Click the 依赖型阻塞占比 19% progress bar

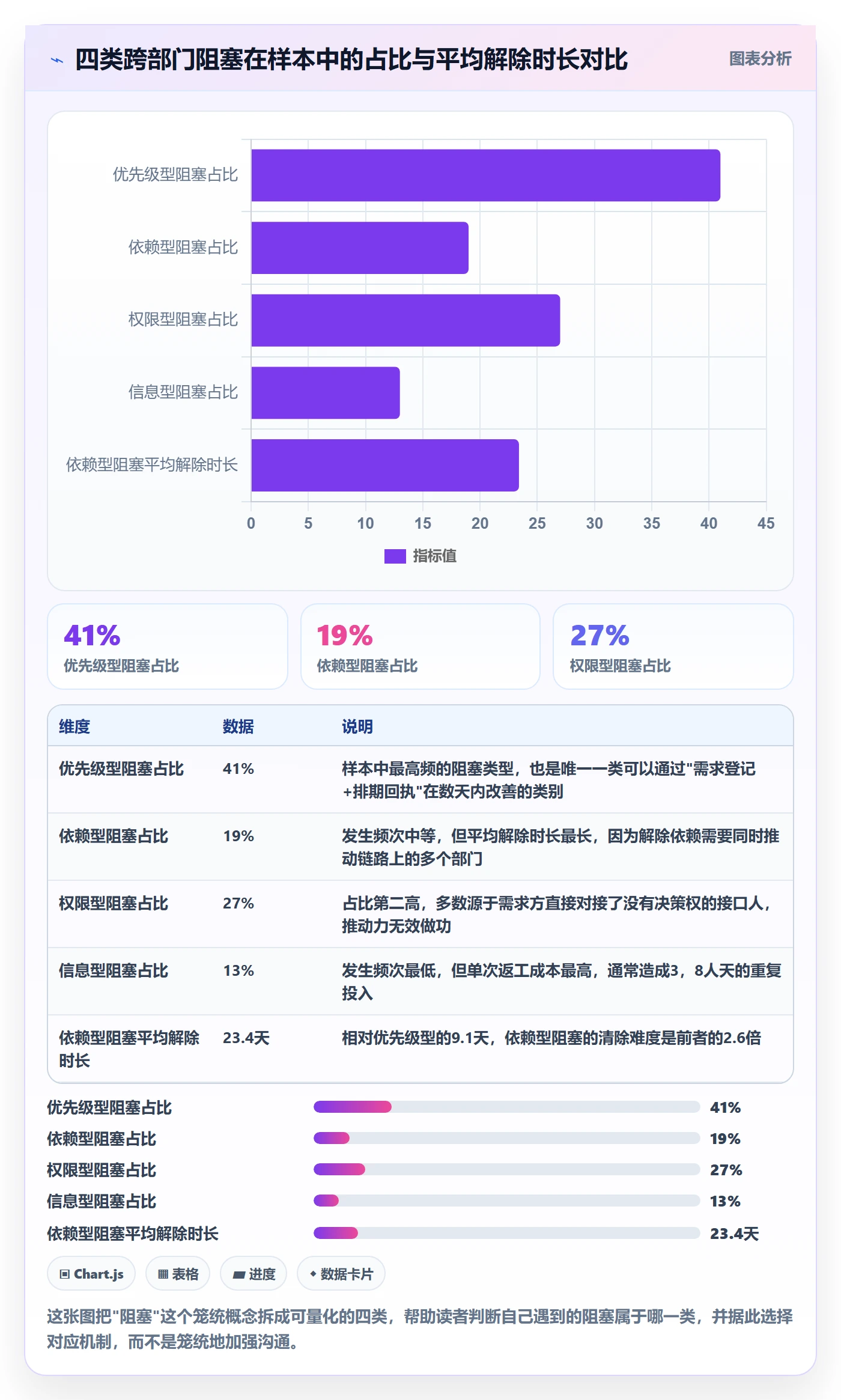click(506, 1138)
